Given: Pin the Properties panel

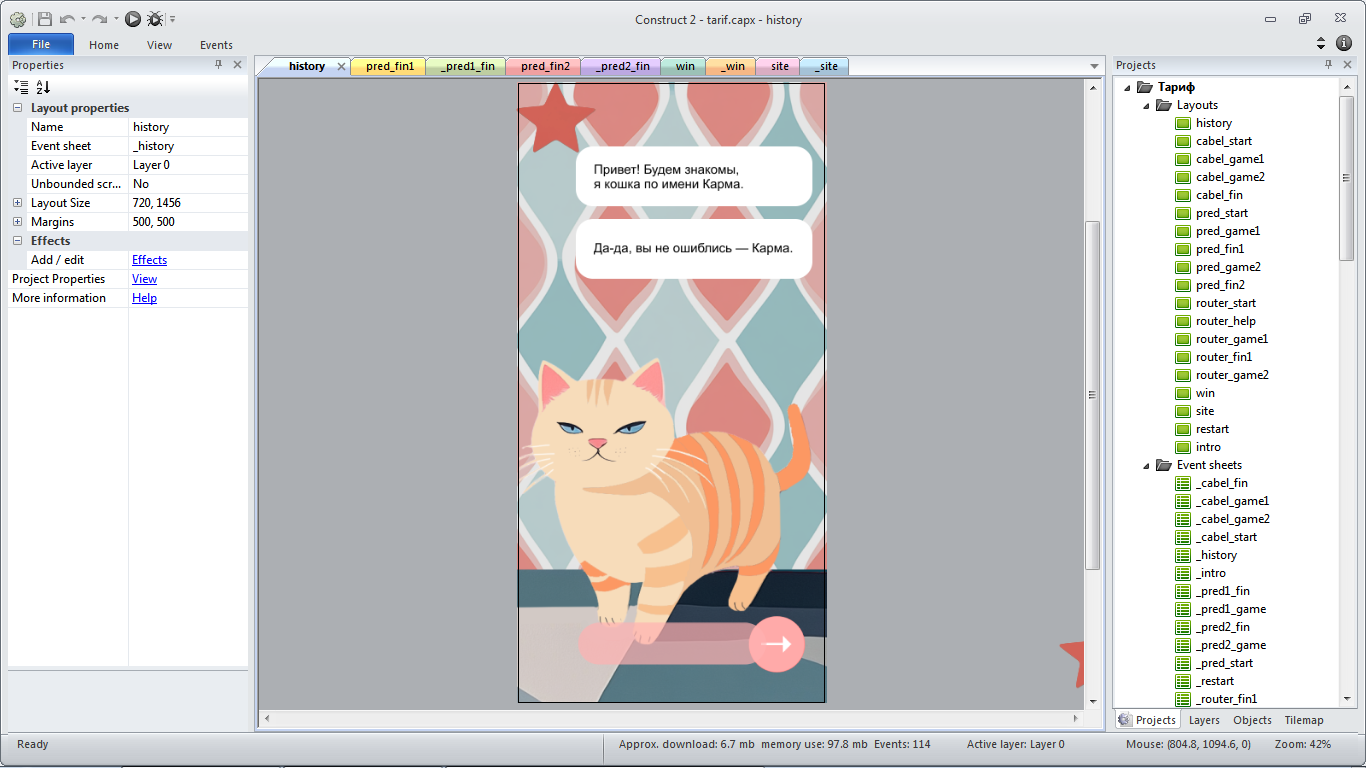Looking at the screenshot, I should pos(219,65).
